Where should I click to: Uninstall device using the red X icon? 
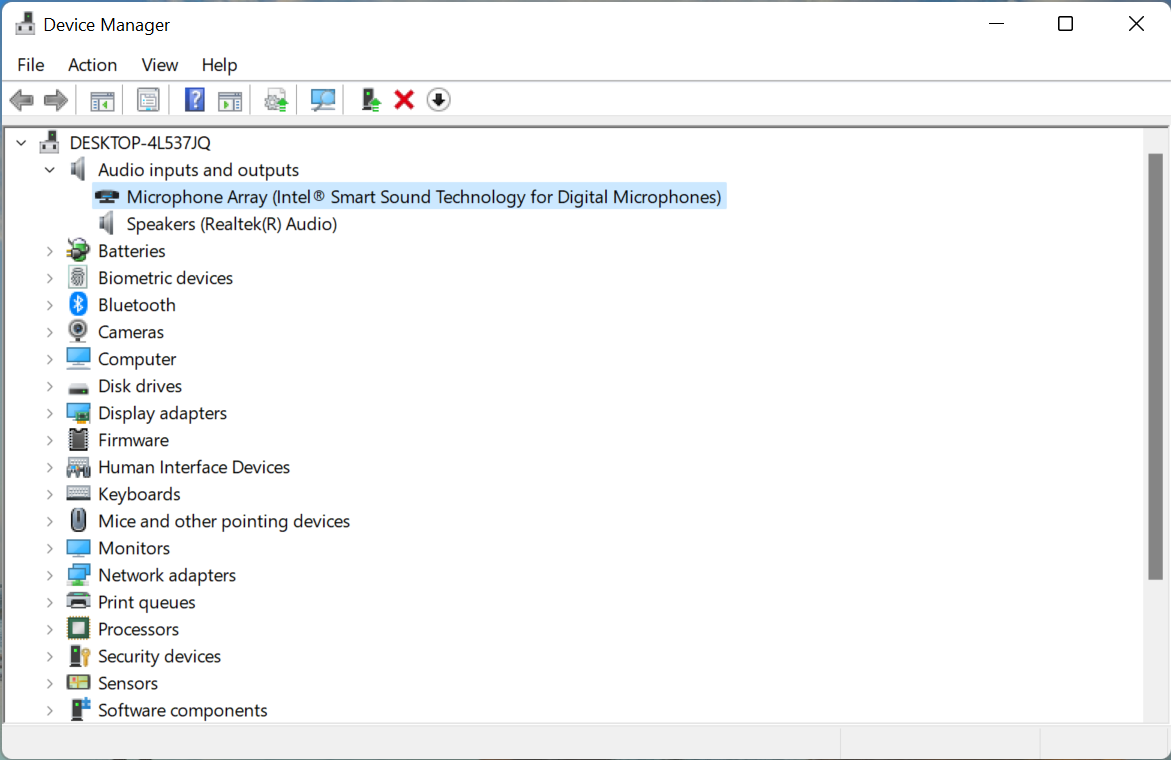click(x=403, y=99)
